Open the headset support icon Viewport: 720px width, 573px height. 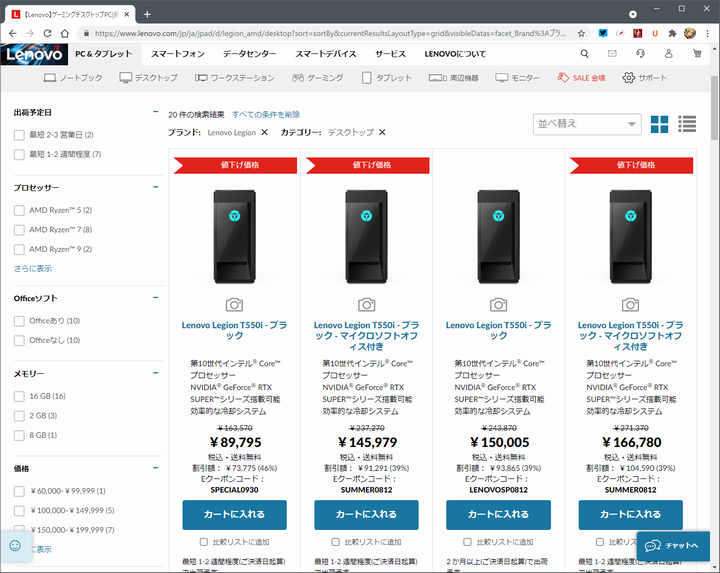[640, 54]
